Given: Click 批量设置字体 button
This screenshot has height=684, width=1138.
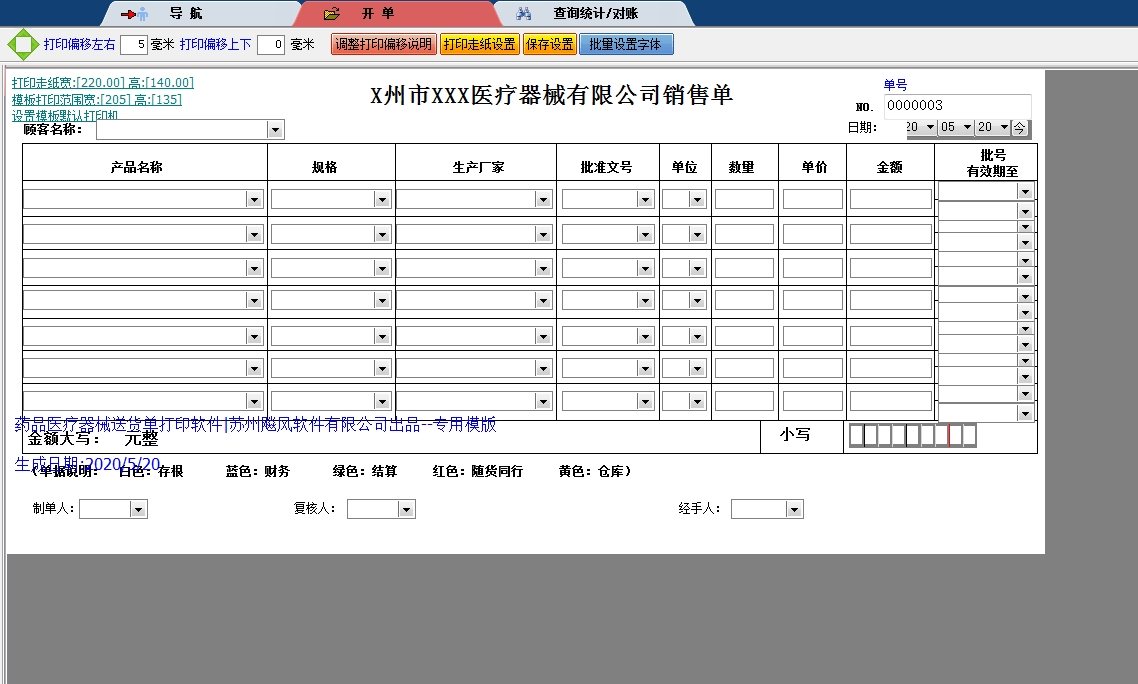Looking at the screenshot, I should (x=626, y=45).
